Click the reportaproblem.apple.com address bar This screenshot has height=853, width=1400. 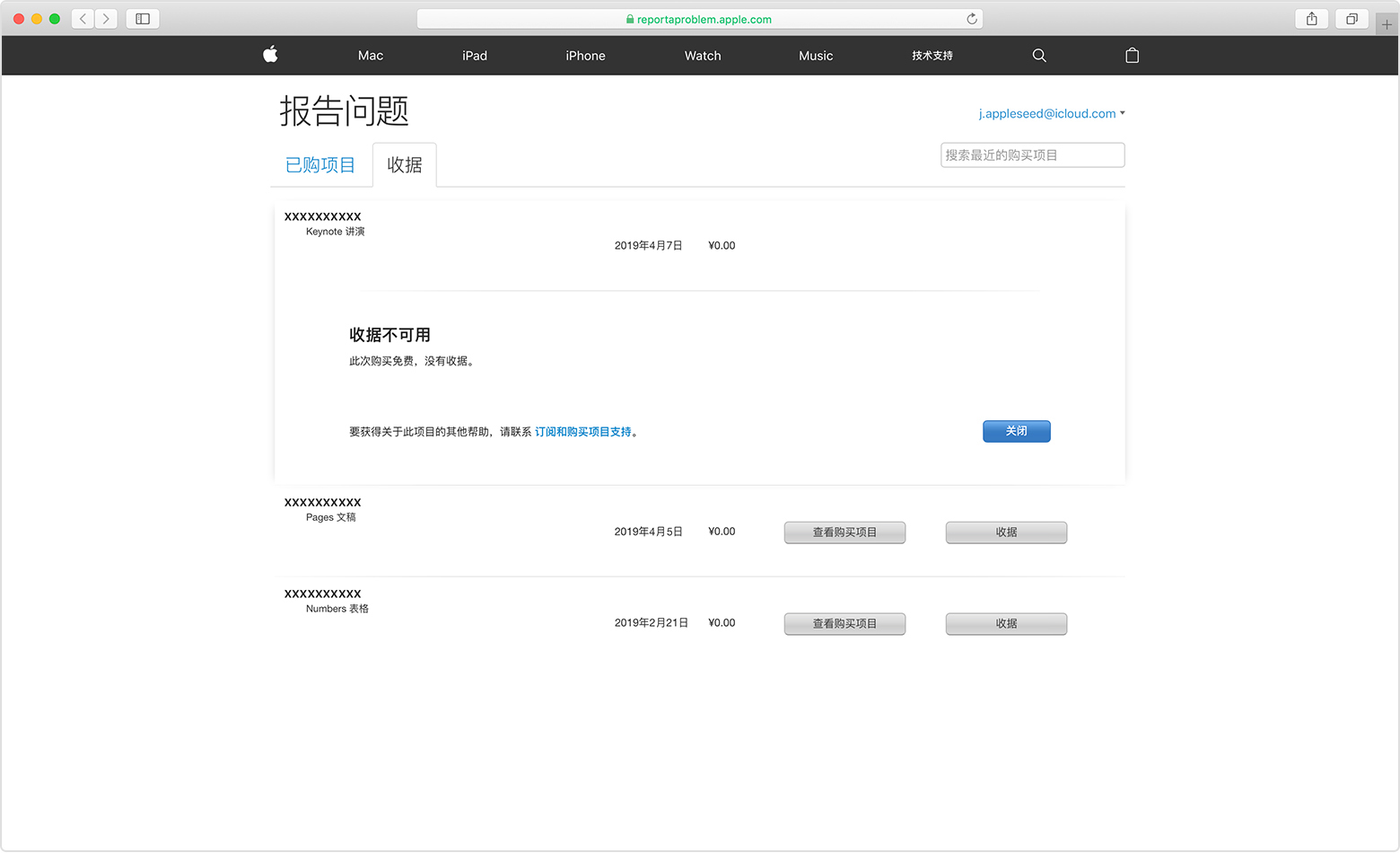point(700,19)
